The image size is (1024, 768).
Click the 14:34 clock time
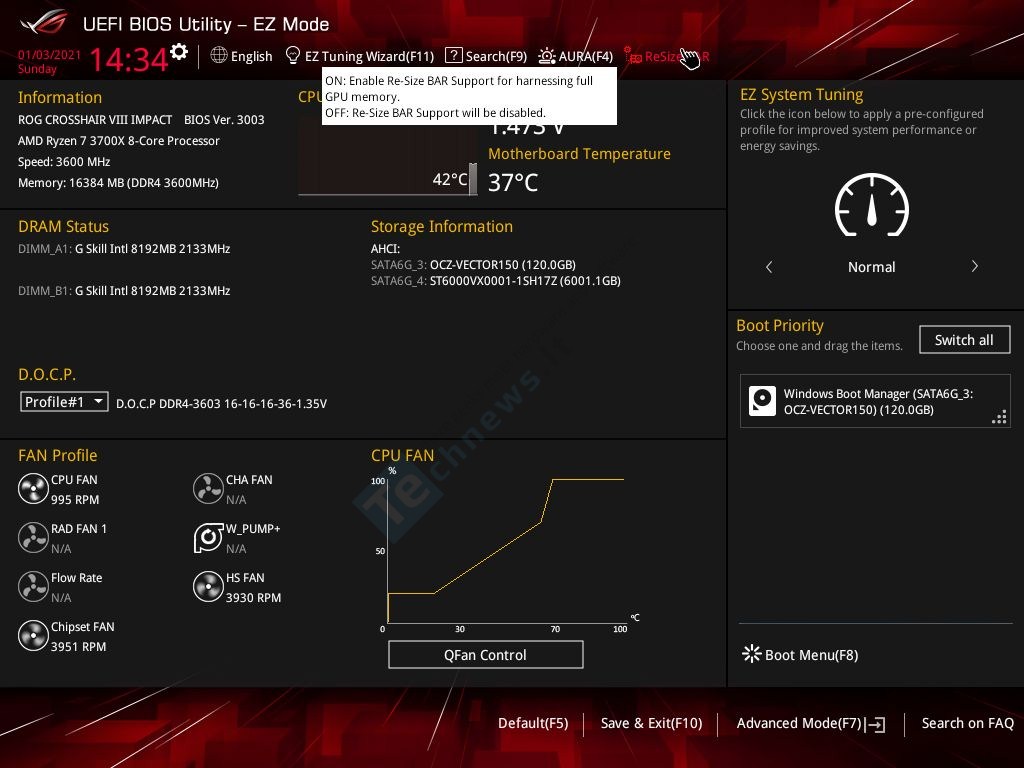point(129,59)
